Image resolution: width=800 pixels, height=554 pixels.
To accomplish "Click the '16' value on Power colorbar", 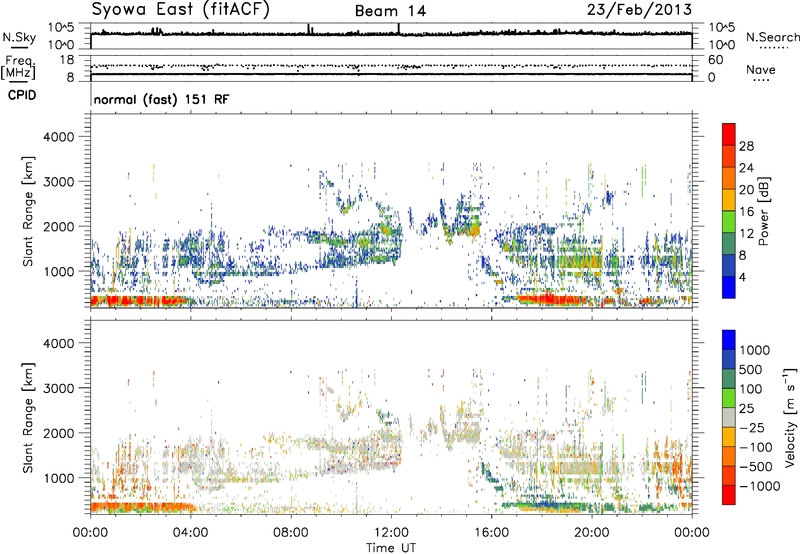I will (x=746, y=212).
